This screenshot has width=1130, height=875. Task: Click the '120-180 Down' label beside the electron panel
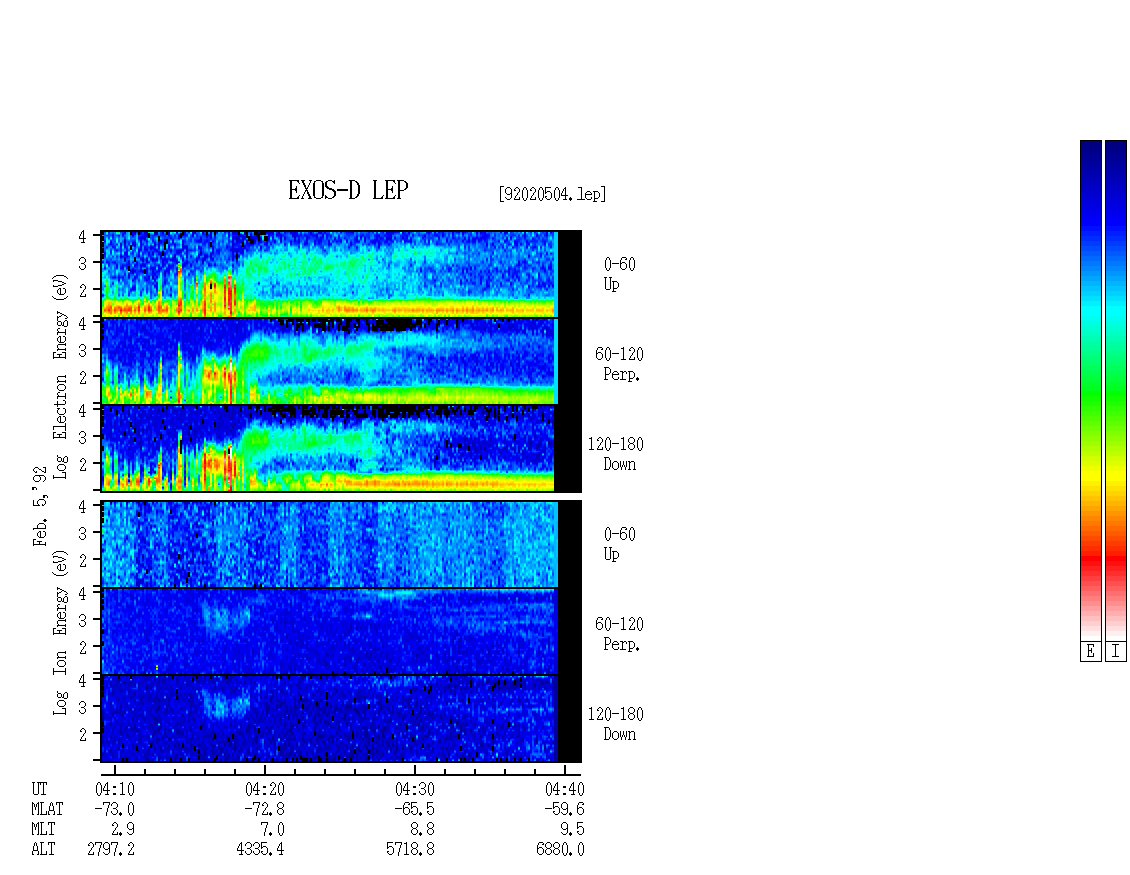pos(615,454)
